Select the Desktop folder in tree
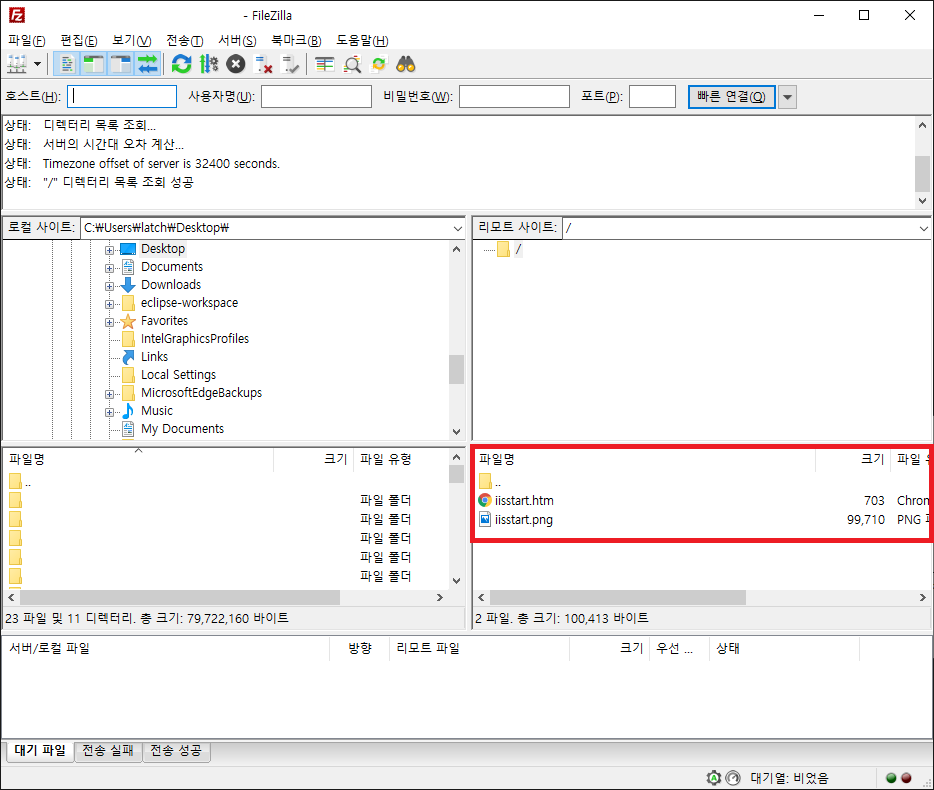Screen dimensions: 934x790 click(x=163, y=248)
